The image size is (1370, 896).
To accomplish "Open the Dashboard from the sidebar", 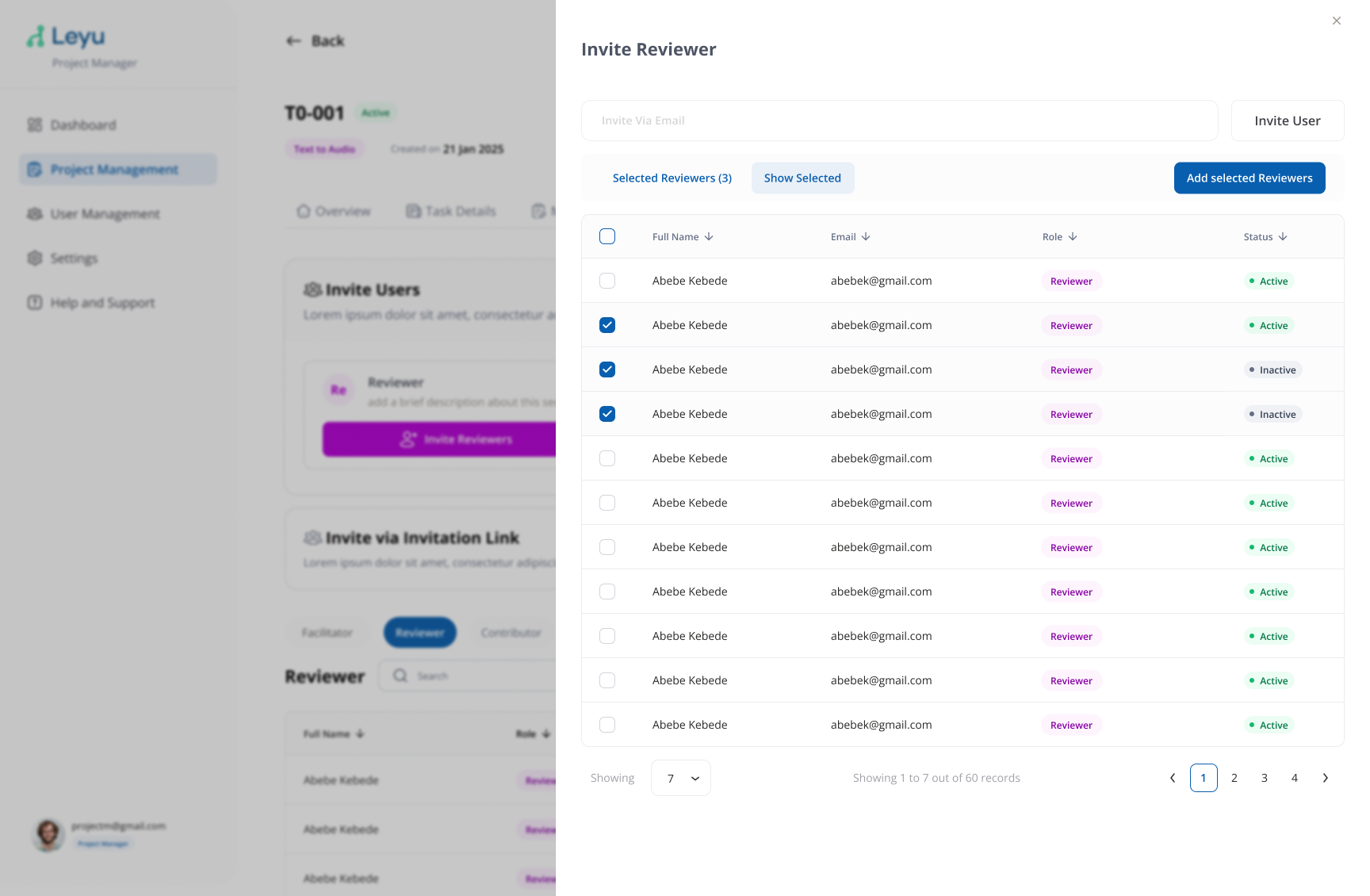I will point(82,124).
